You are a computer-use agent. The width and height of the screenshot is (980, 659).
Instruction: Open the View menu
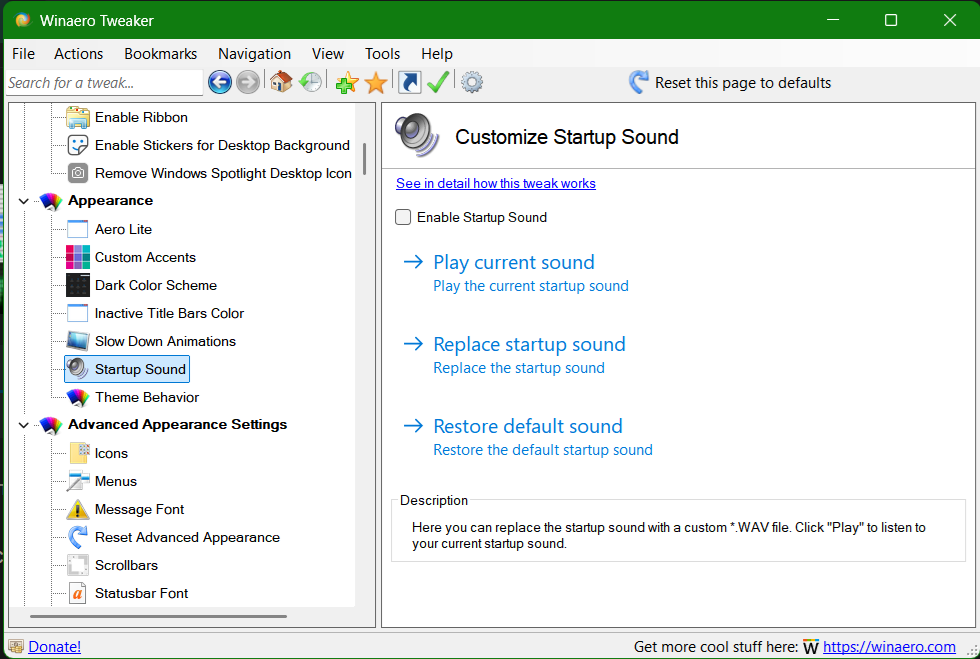tap(328, 54)
